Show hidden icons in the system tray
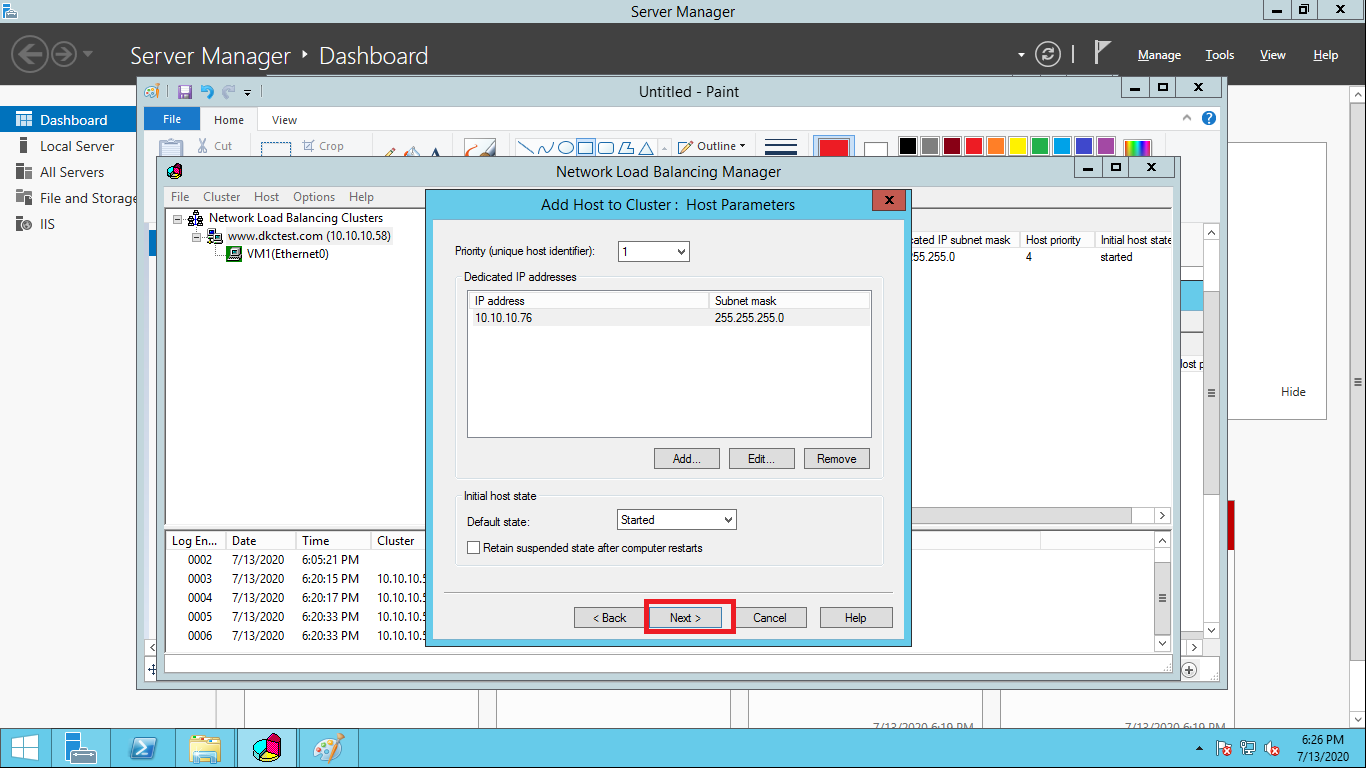Image resolution: width=1366 pixels, height=768 pixels. click(x=1197, y=748)
